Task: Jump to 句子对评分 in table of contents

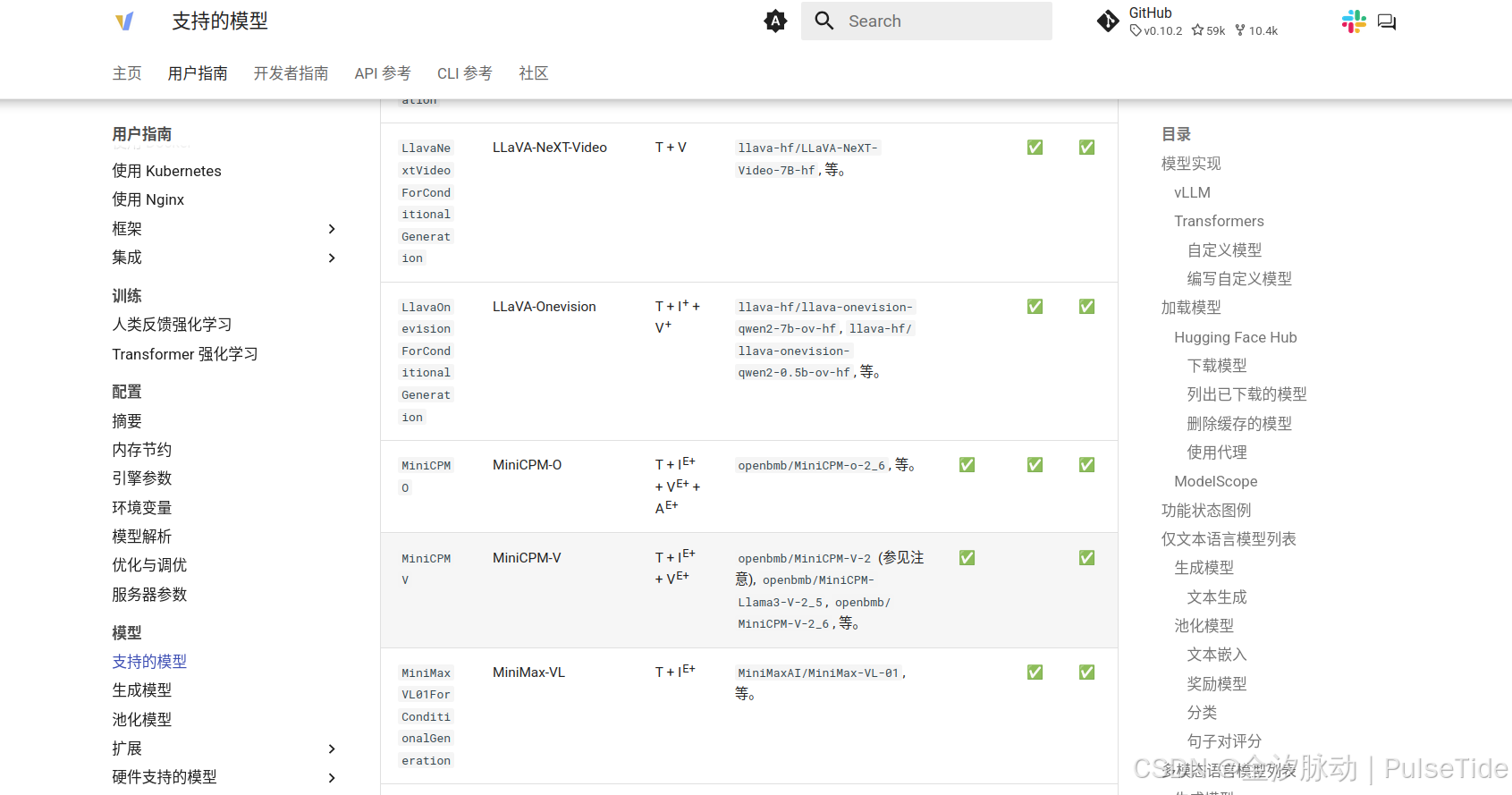Action: click(x=1224, y=741)
